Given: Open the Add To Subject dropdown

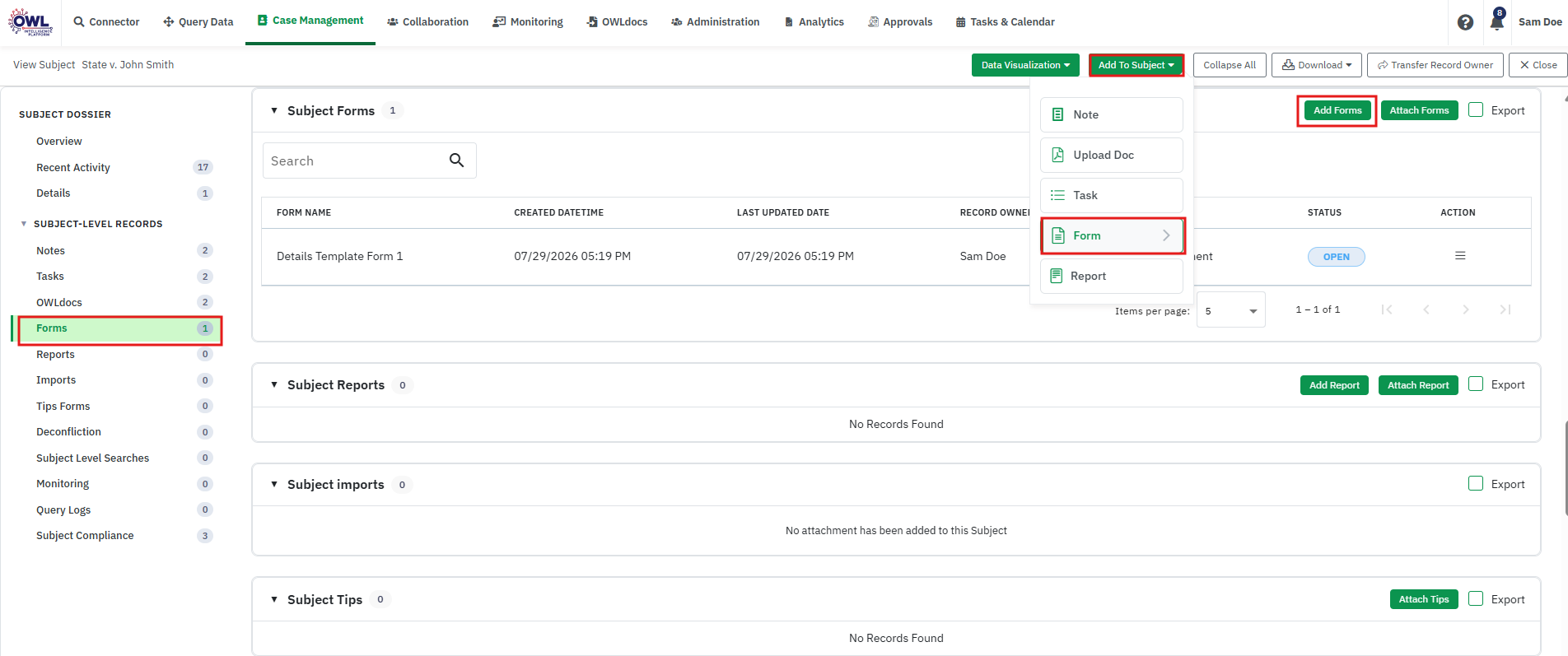Looking at the screenshot, I should 1136,65.
